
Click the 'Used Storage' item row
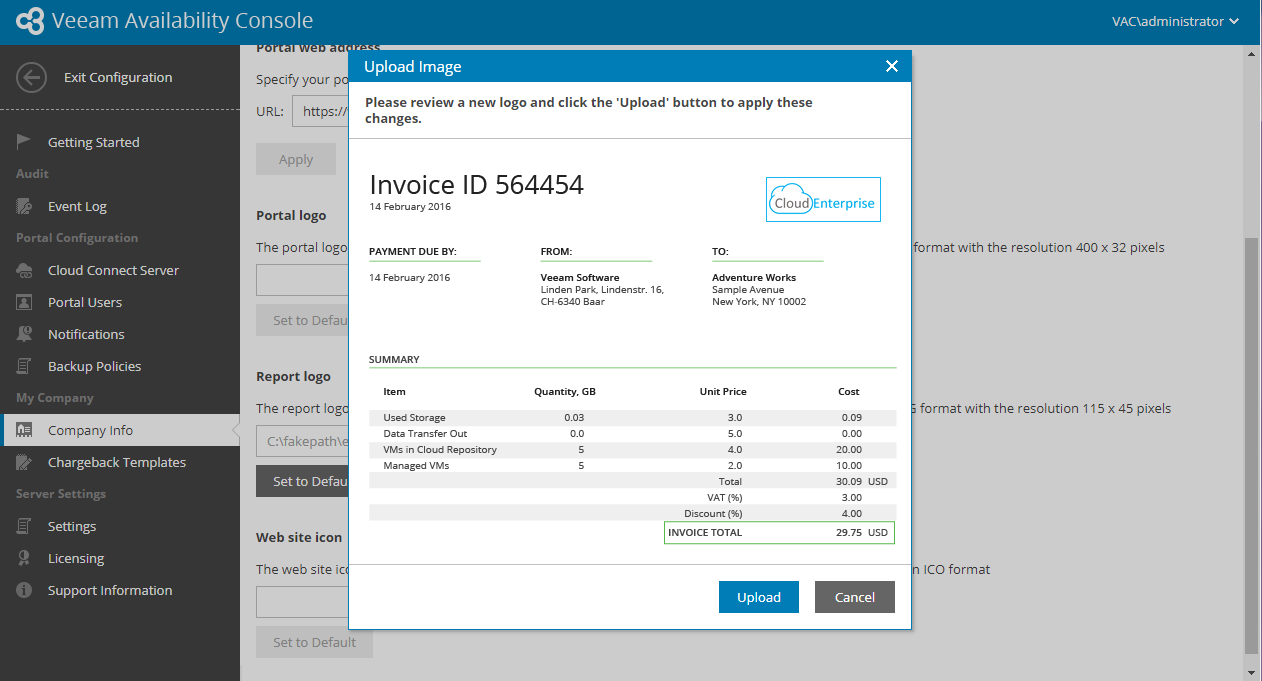(x=632, y=417)
